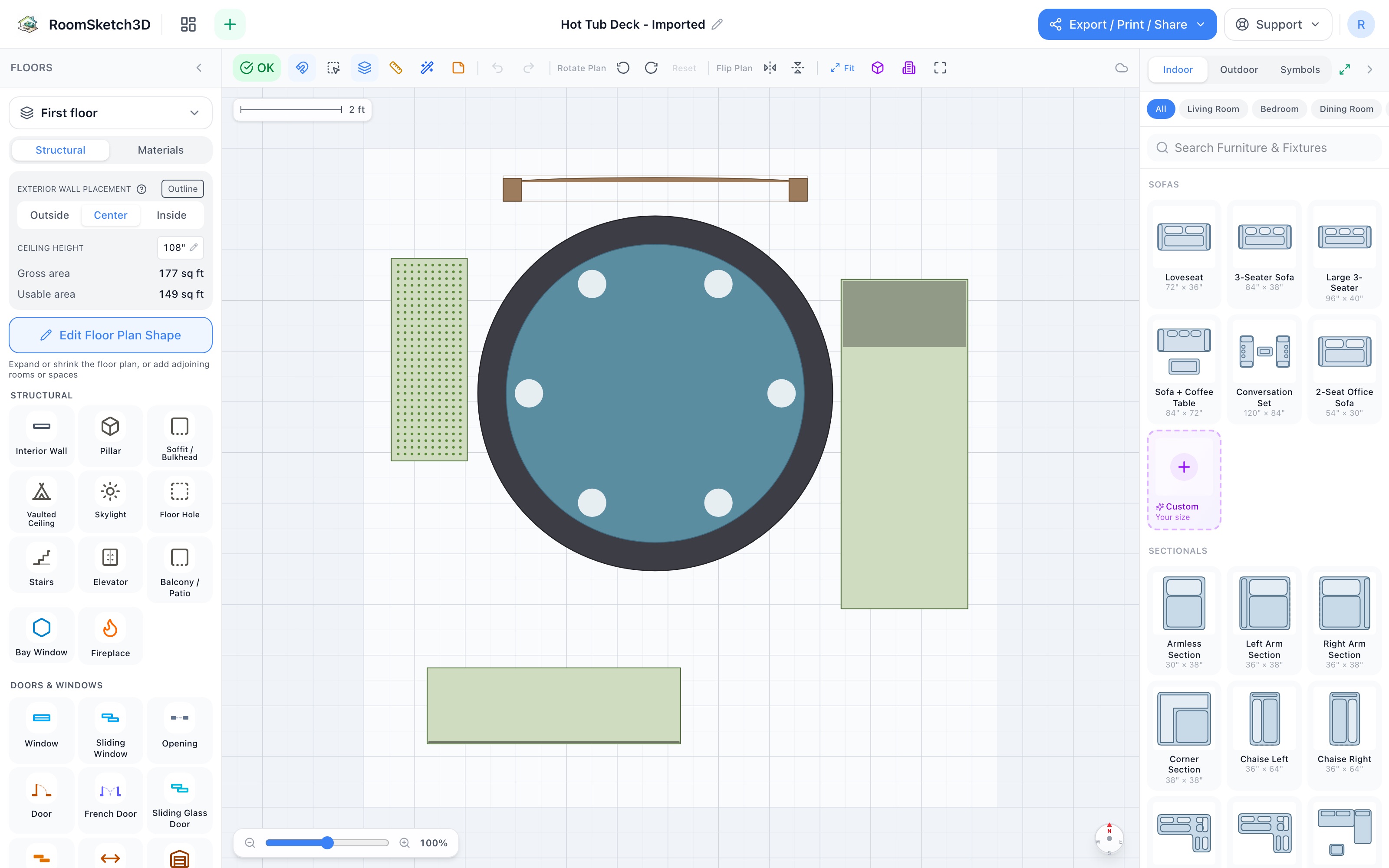
Task: Add a Skylight
Action: [x=110, y=502]
